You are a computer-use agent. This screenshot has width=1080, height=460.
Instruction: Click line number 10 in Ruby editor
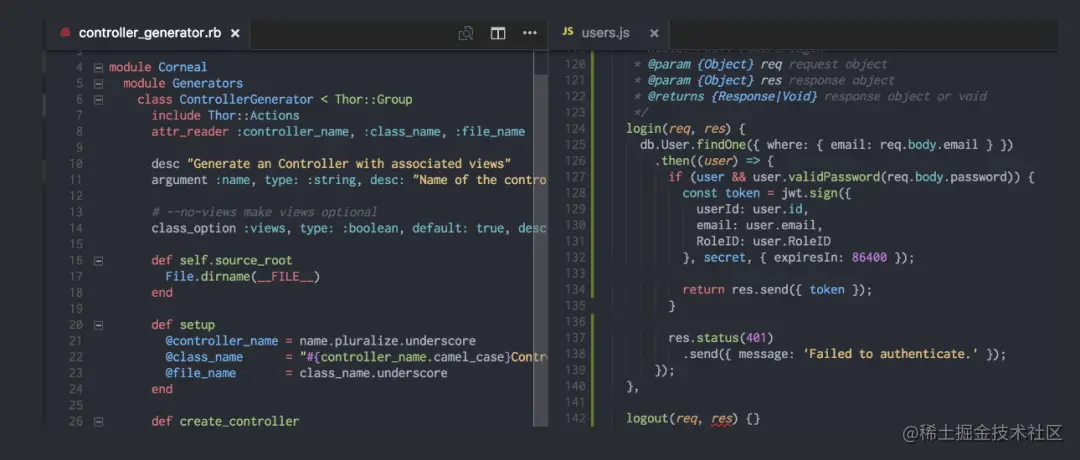76,164
